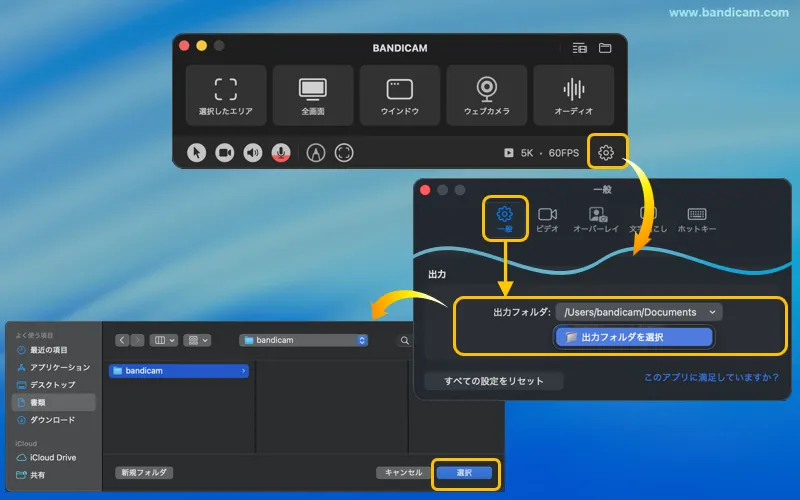Minimize the main BANDICAM window
800x500 pixels.
point(202,46)
